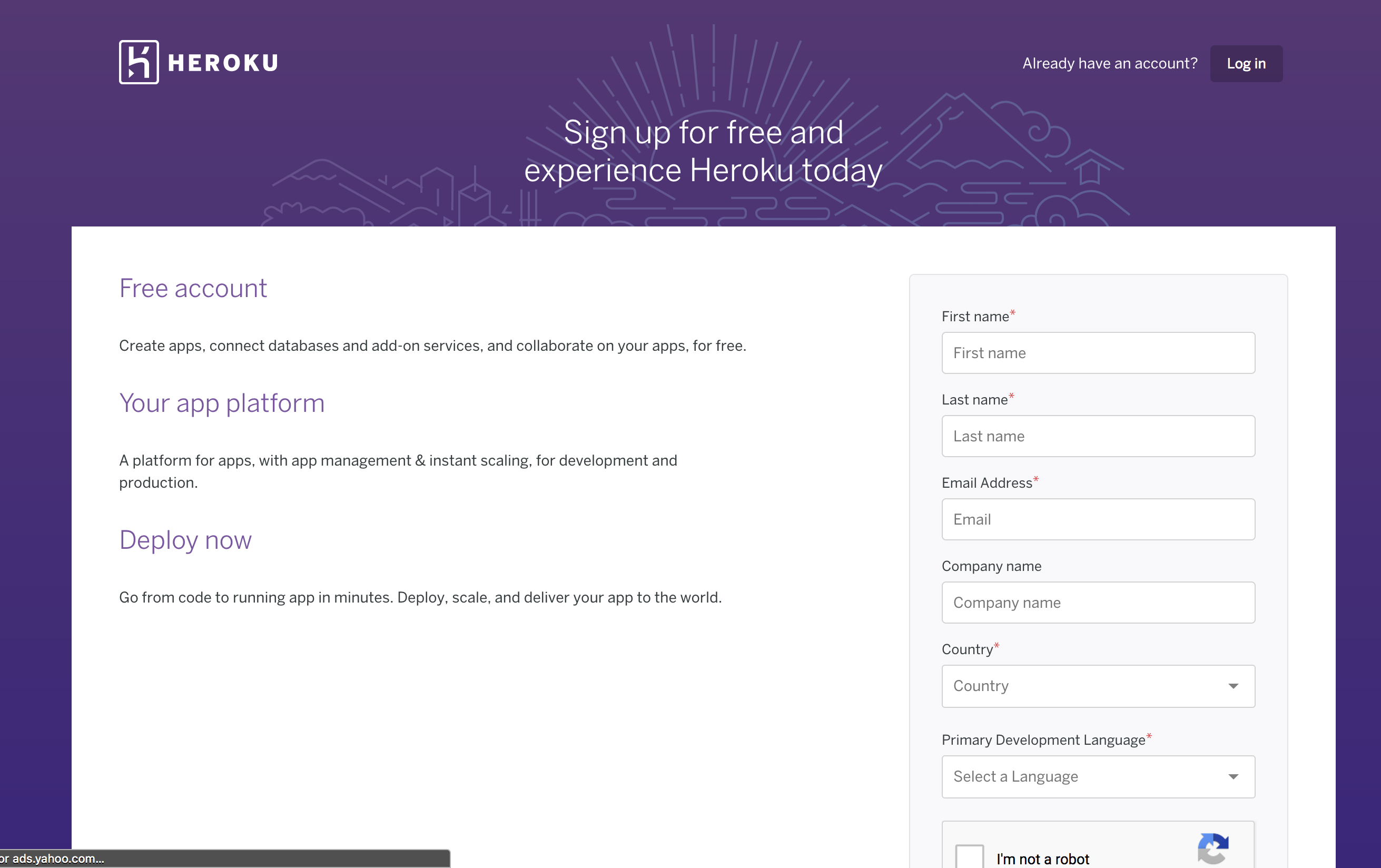
Task: Select the Email input box
Action: (x=1098, y=519)
